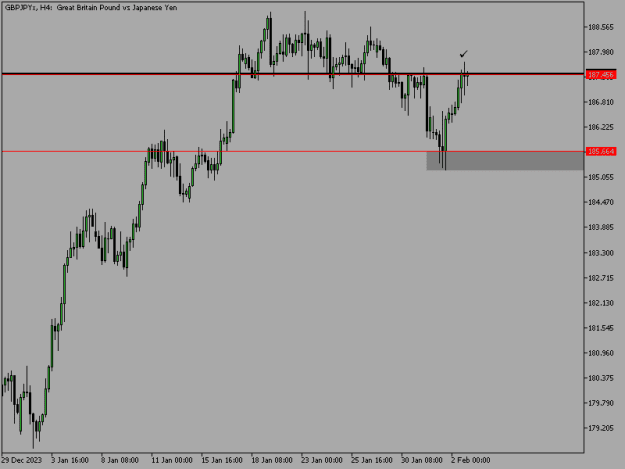Click the 3 Jan 16:00 time label
This screenshot has width=625, height=469.
[70, 460]
